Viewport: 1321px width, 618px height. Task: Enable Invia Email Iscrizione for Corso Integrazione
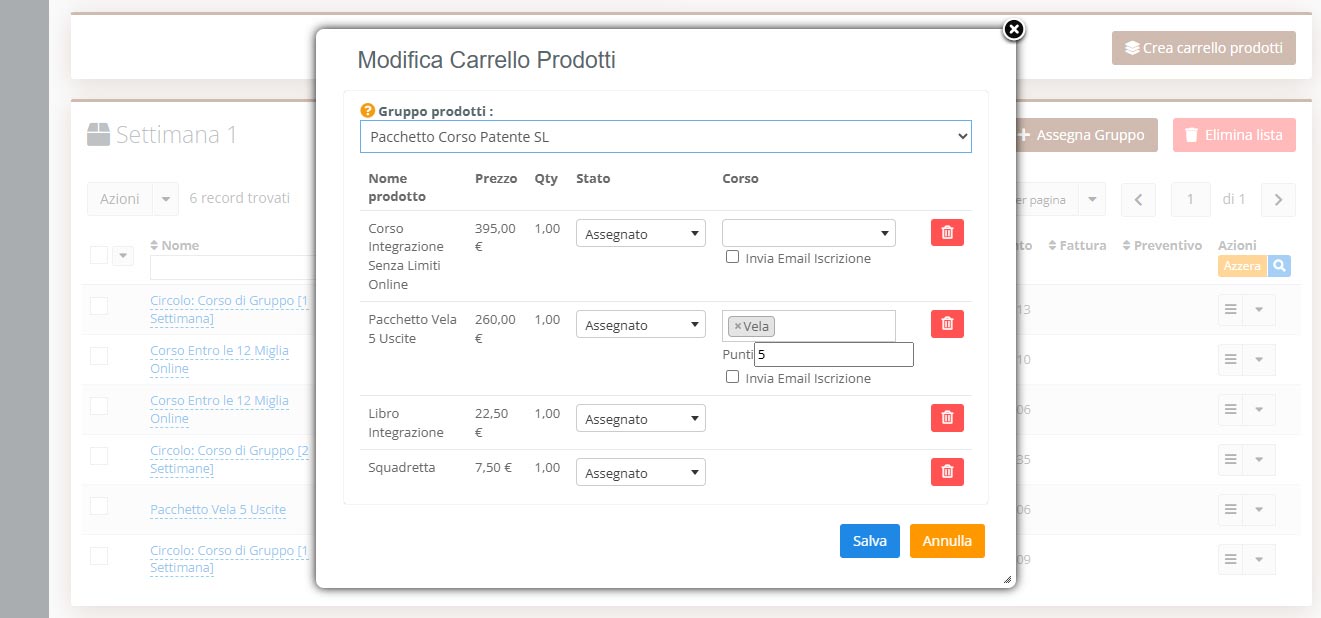733,257
